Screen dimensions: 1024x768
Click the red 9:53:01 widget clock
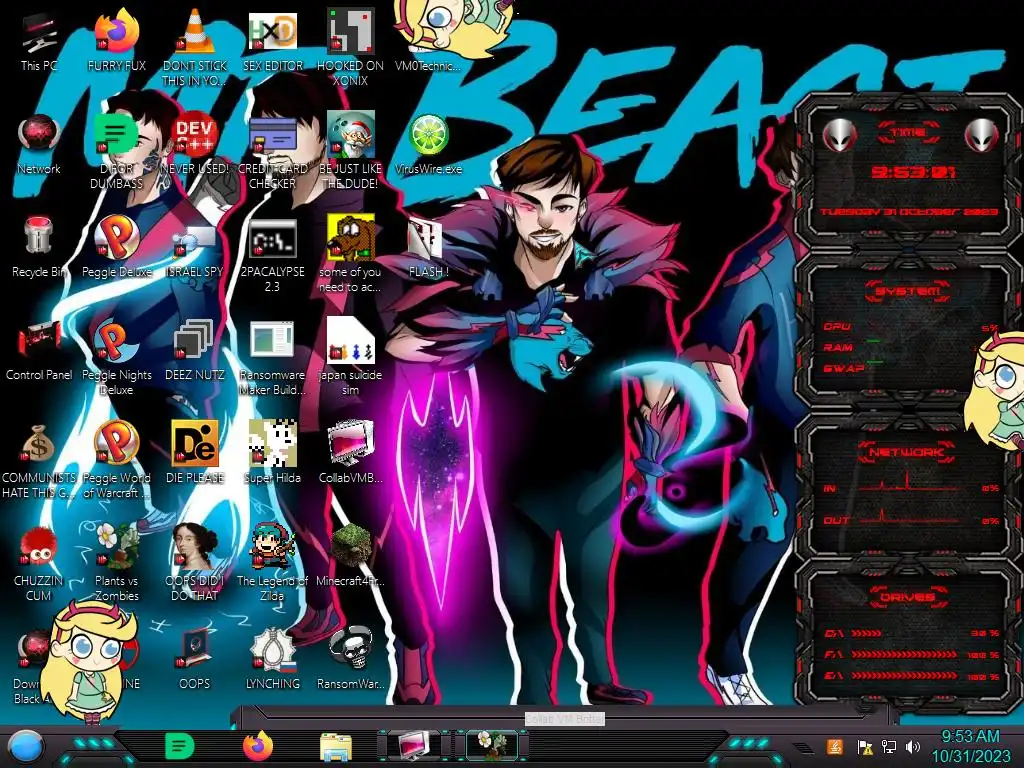[912, 172]
